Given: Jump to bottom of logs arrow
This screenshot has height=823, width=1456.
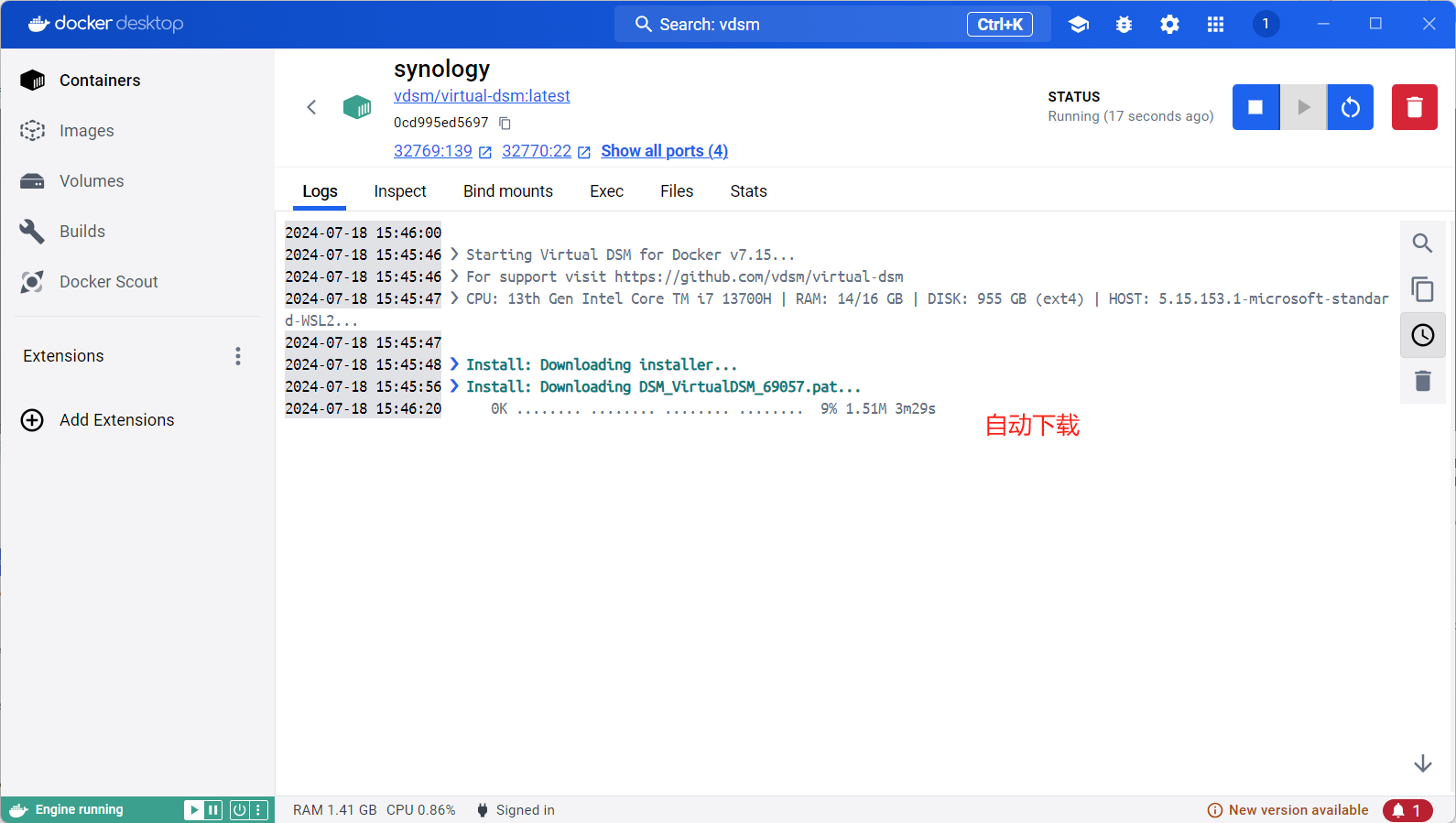Looking at the screenshot, I should [x=1422, y=763].
